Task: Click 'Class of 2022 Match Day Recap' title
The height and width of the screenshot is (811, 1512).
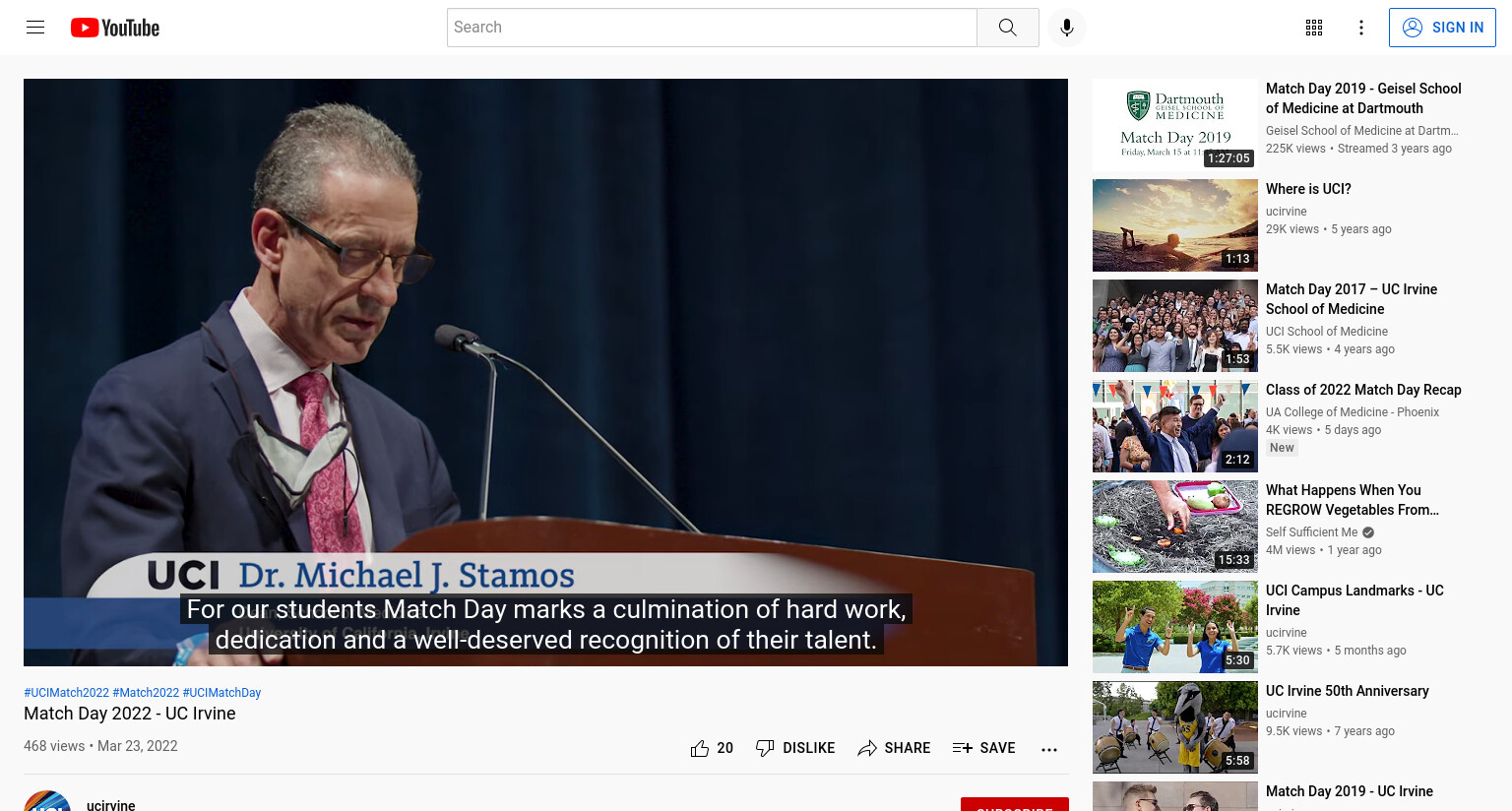Action: pos(1363,390)
